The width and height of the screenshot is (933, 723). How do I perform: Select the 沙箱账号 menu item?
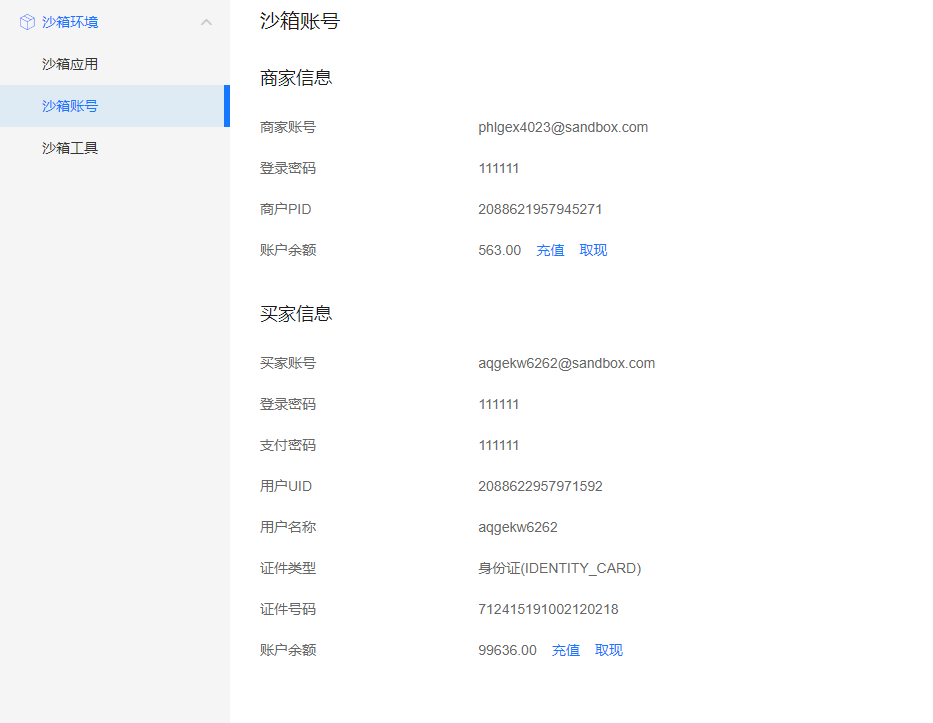pyautogui.click(x=115, y=106)
